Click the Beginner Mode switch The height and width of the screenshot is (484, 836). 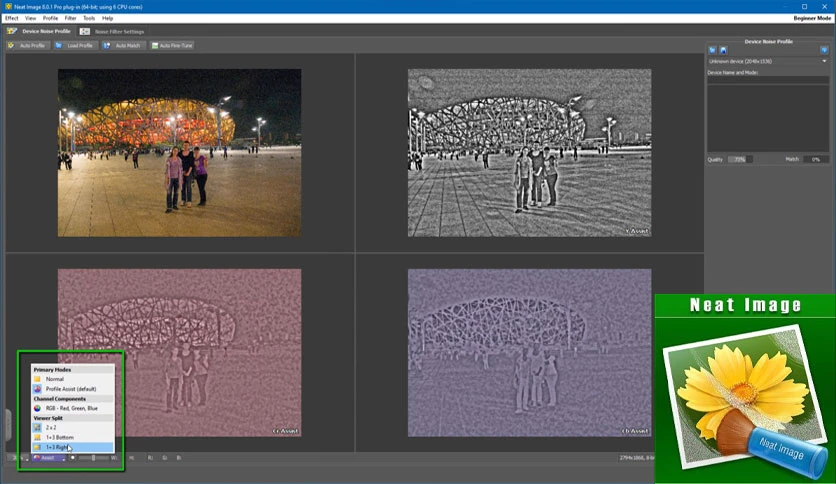(812, 18)
